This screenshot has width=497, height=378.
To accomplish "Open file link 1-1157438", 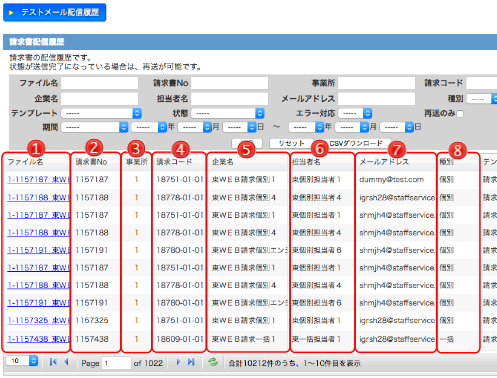I will pos(38,339).
